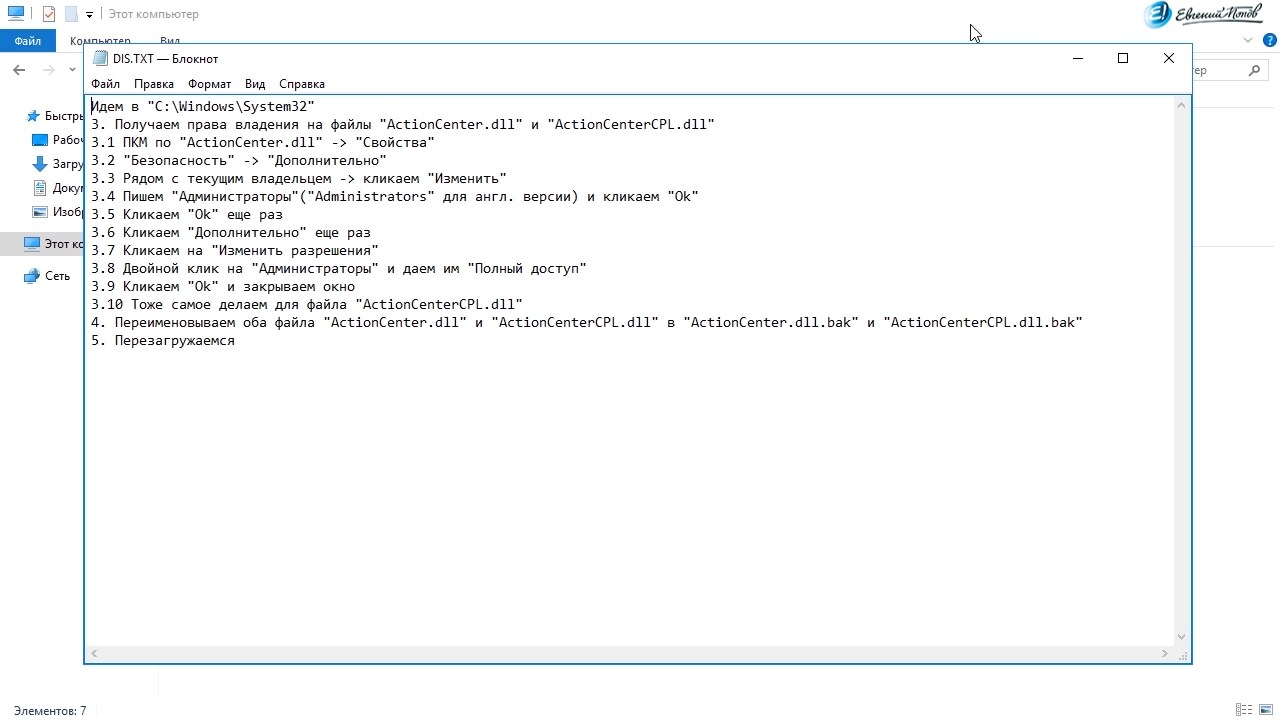The width and height of the screenshot is (1280, 720).
Task: Click the Notepad horizontal scrollbar left arrow
Action: pyautogui.click(x=94, y=654)
